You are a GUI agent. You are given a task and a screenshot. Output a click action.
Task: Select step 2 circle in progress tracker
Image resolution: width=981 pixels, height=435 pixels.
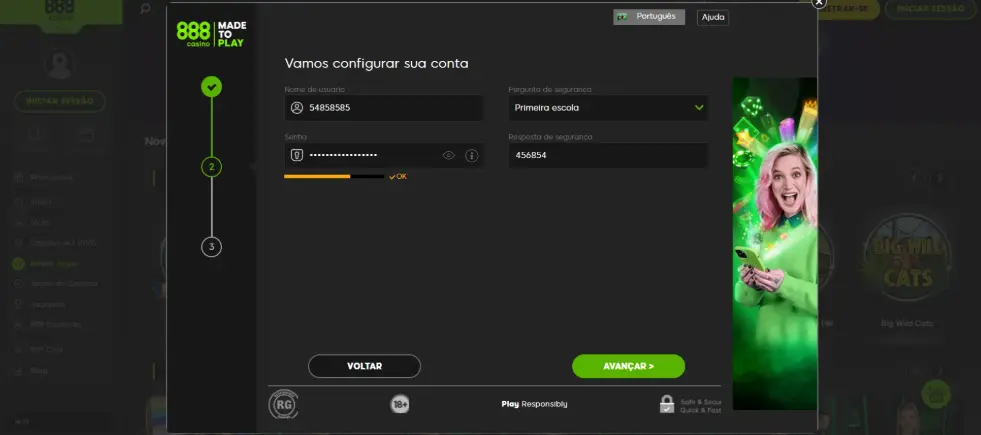point(211,166)
